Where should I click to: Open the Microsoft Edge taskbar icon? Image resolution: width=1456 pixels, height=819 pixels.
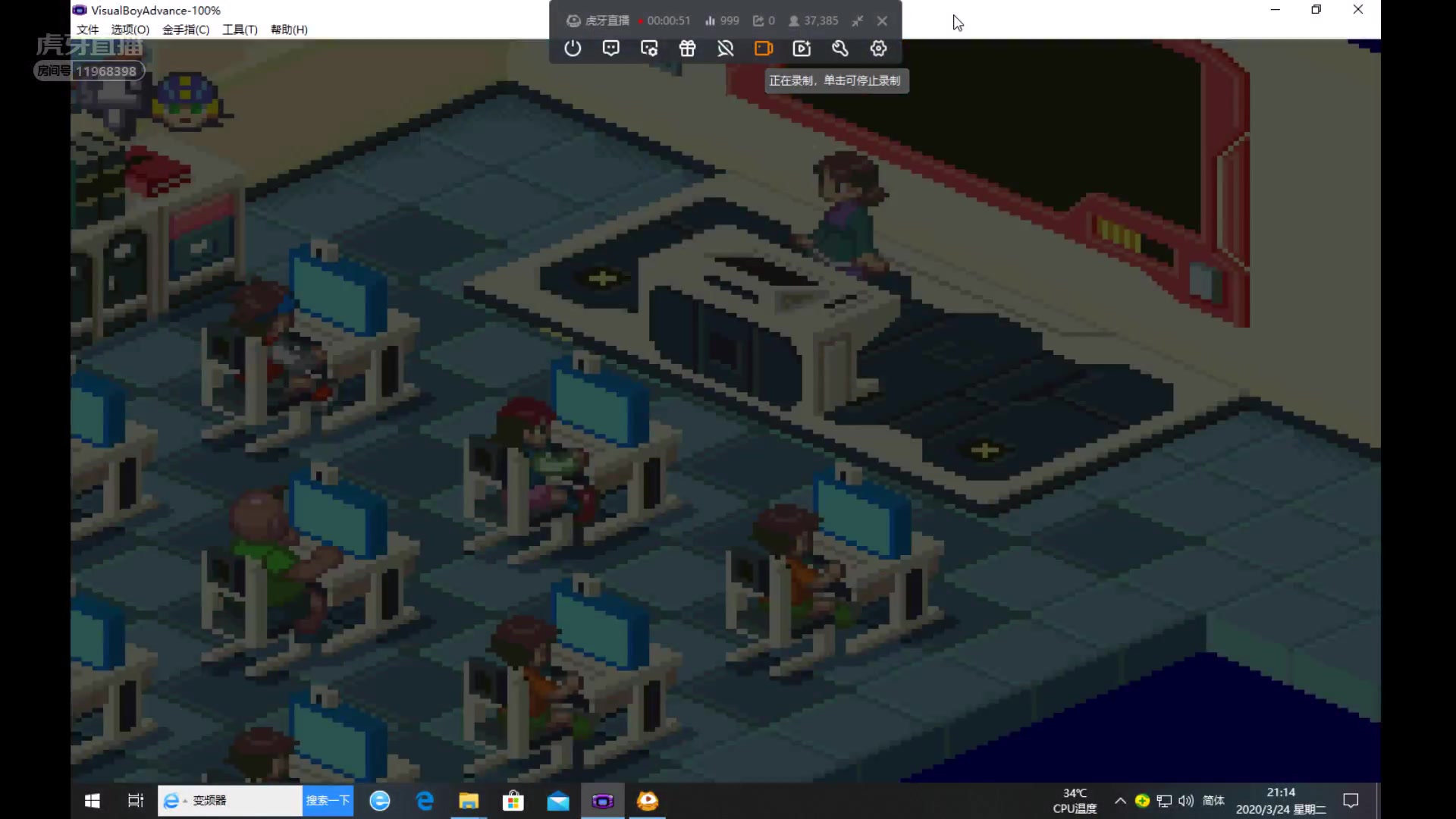pyautogui.click(x=425, y=801)
